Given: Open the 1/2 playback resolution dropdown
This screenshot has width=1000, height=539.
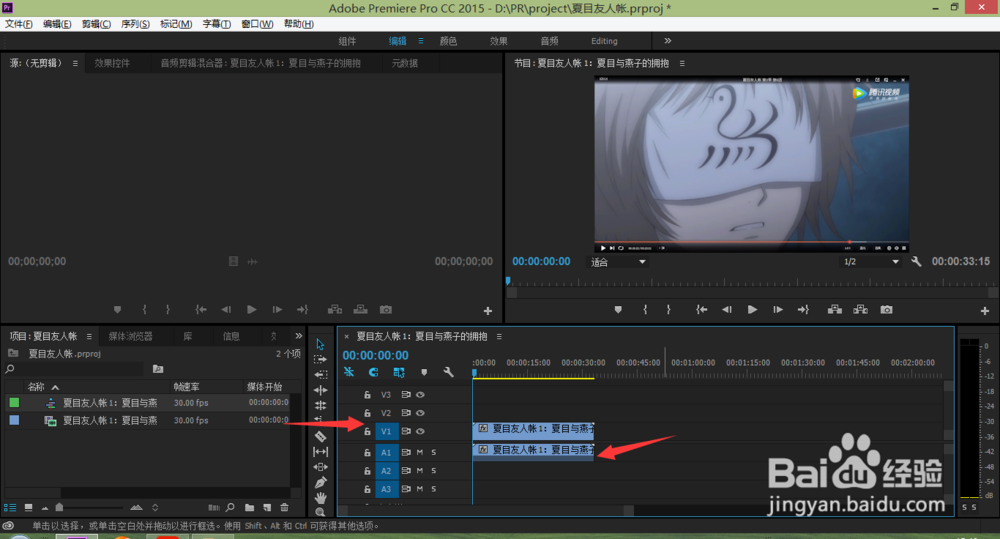Looking at the screenshot, I should tap(871, 262).
